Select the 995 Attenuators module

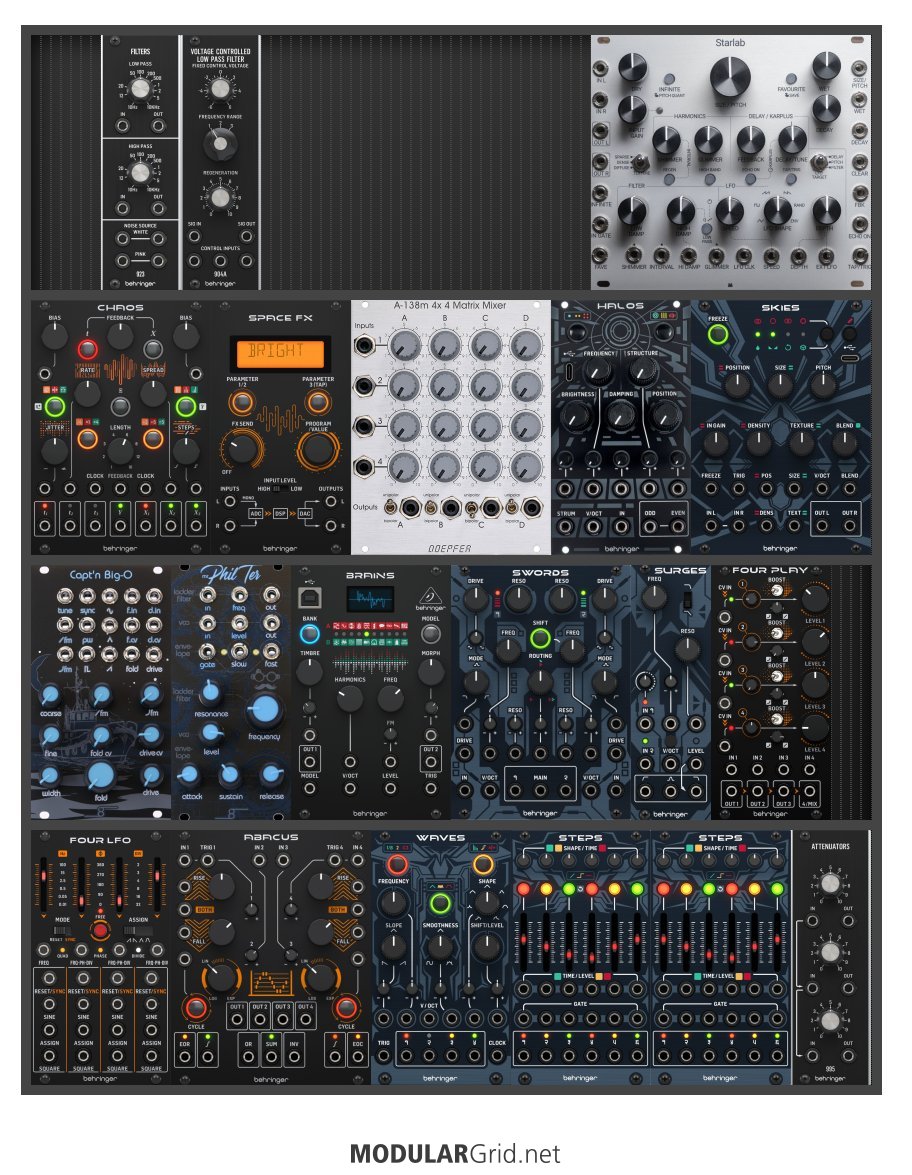click(830, 958)
